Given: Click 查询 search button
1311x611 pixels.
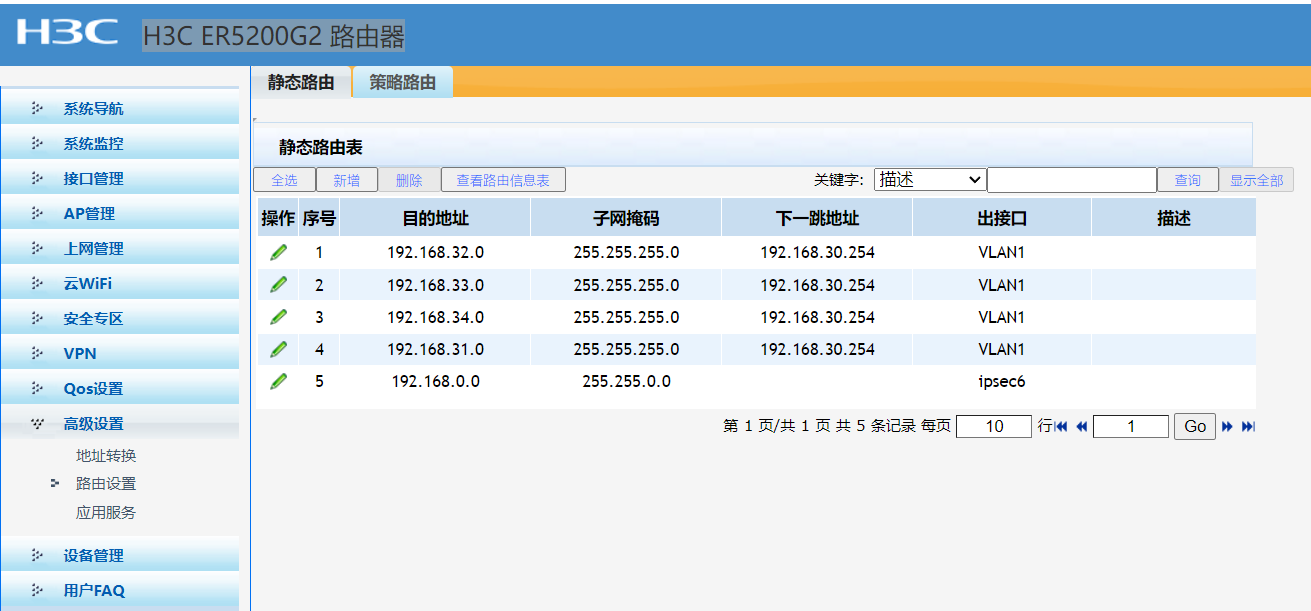Looking at the screenshot, I should pyautogui.click(x=1188, y=180).
